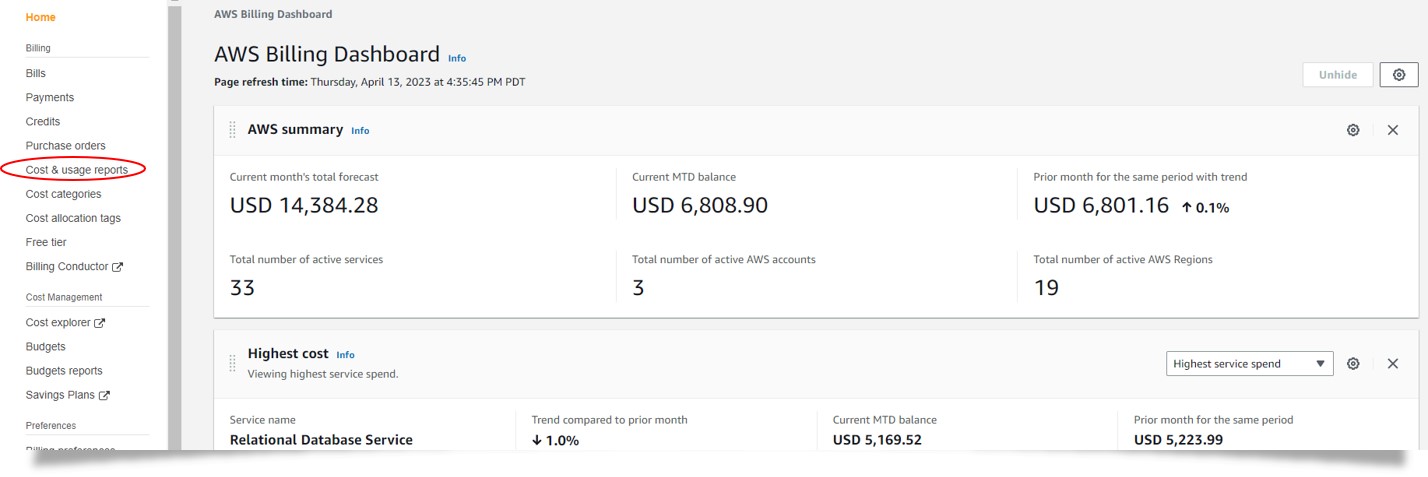Close the Highest cost widget

coord(1392,363)
